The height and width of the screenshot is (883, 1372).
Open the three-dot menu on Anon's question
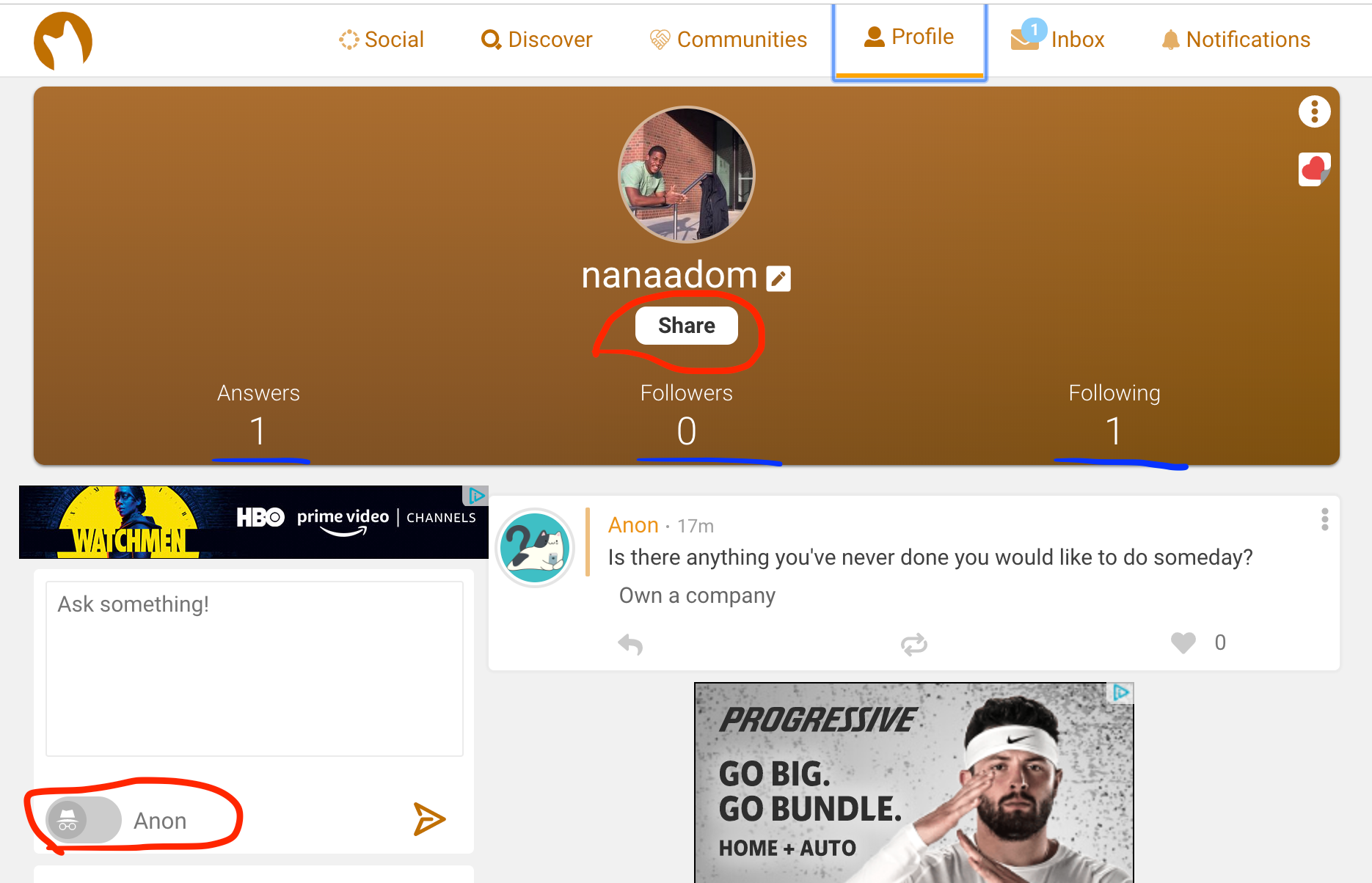click(1324, 519)
